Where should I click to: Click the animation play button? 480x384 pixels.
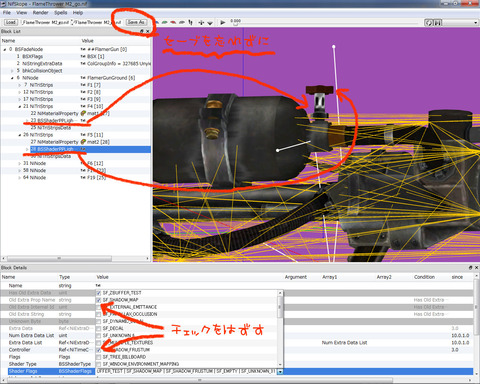pos(222,23)
